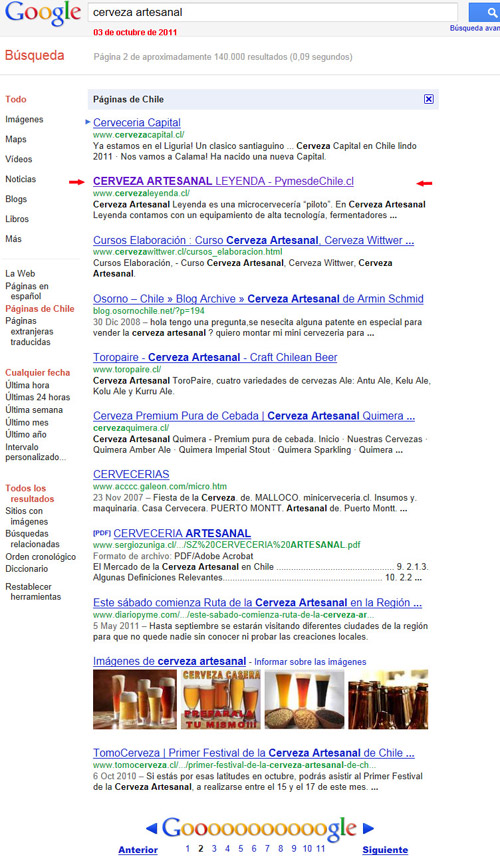Limit results to Último mes
Viewport: 500px width, 861px height.
pos(27,422)
